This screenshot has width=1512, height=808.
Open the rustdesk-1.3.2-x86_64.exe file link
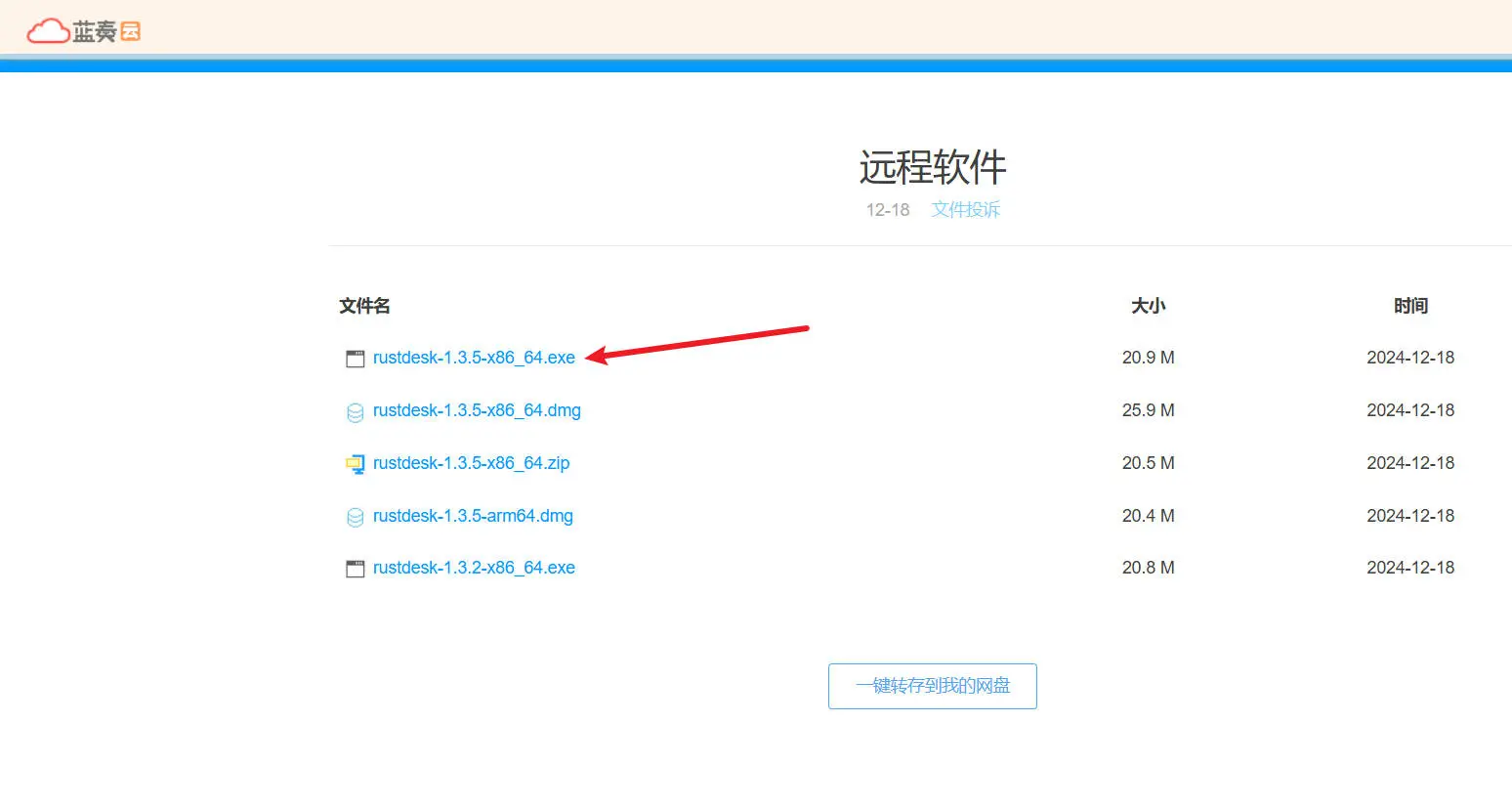(474, 568)
